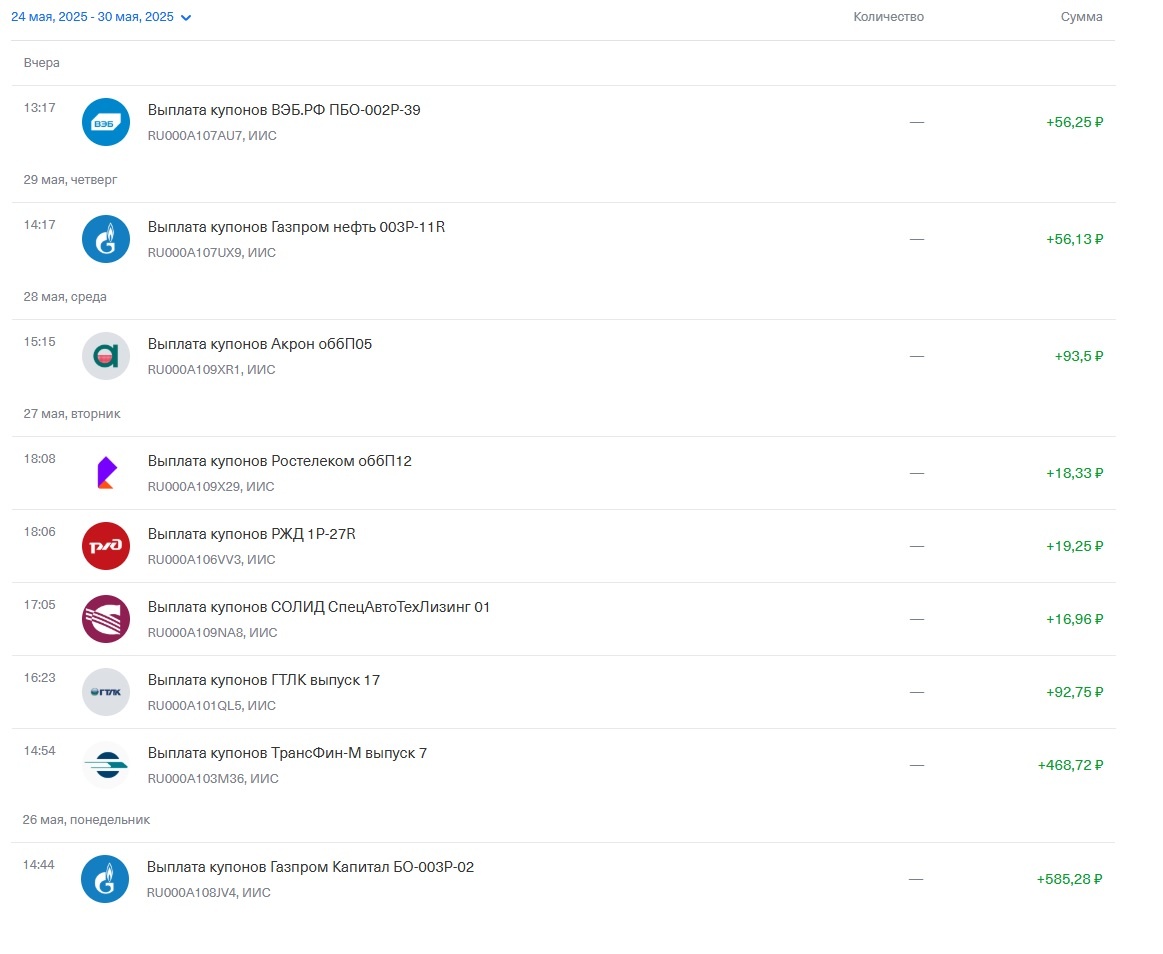Click the ТрансФин-М logo icon
Screen dimensions: 1163x954
105,766
